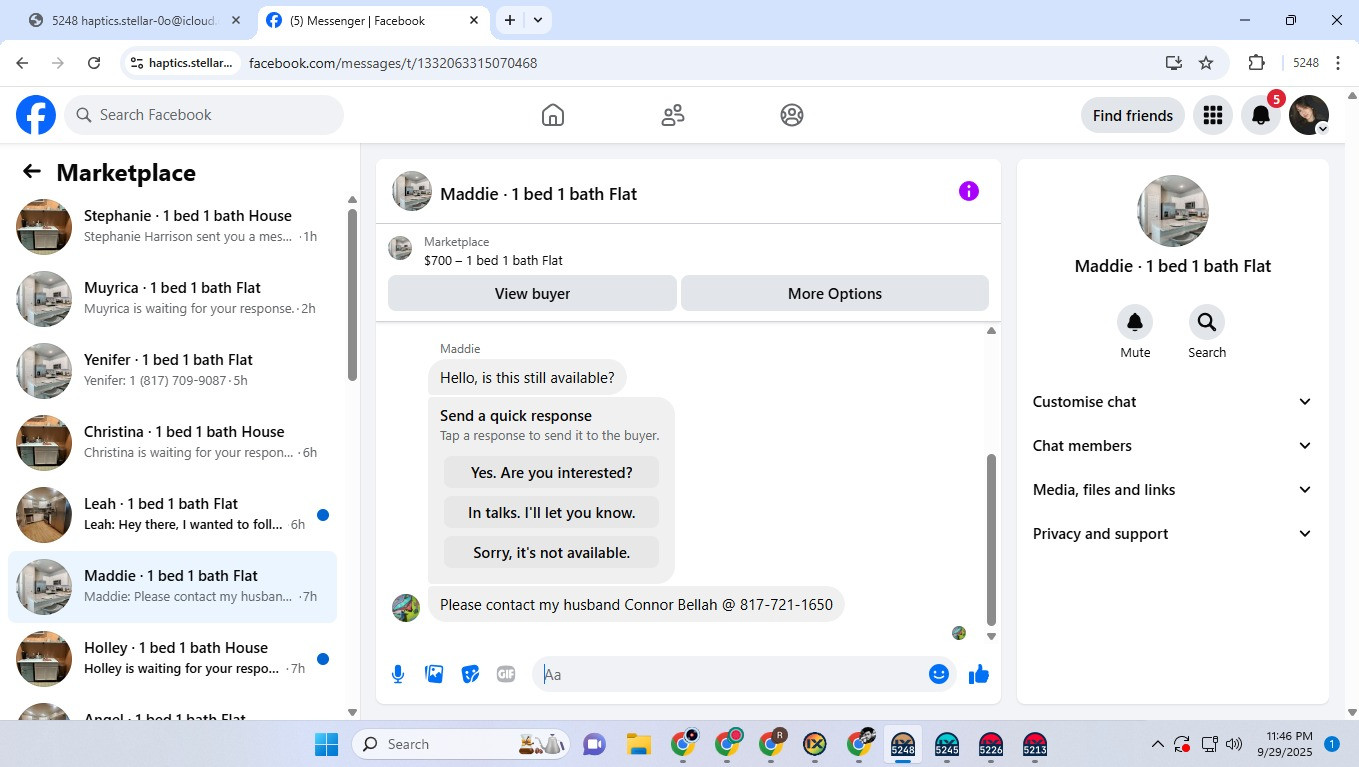
Task: Bookmark this page with star icon
Action: tap(1206, 63)
